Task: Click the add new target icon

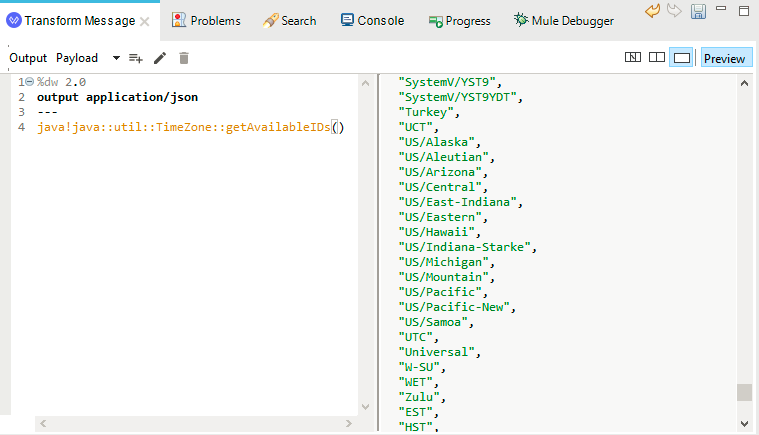Action: 136,59
